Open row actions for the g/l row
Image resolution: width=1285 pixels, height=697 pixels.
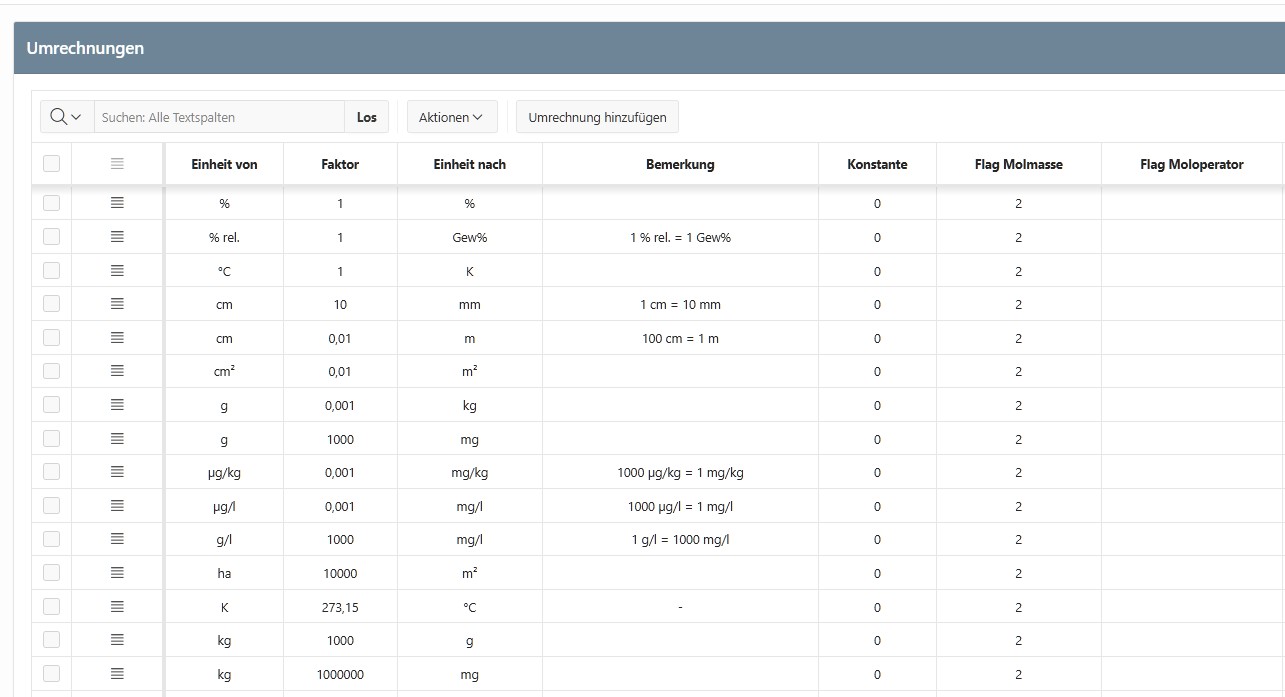[117, 539]
